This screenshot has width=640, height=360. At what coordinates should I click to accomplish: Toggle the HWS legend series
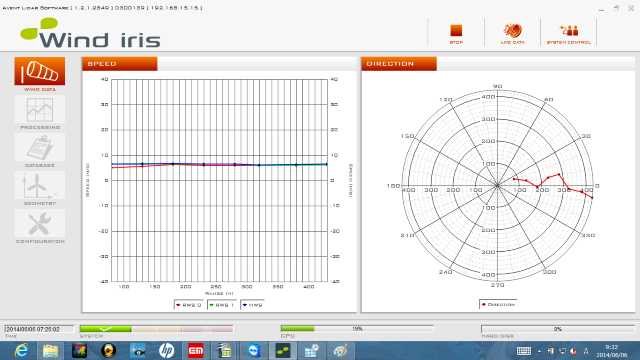(253, 305)
